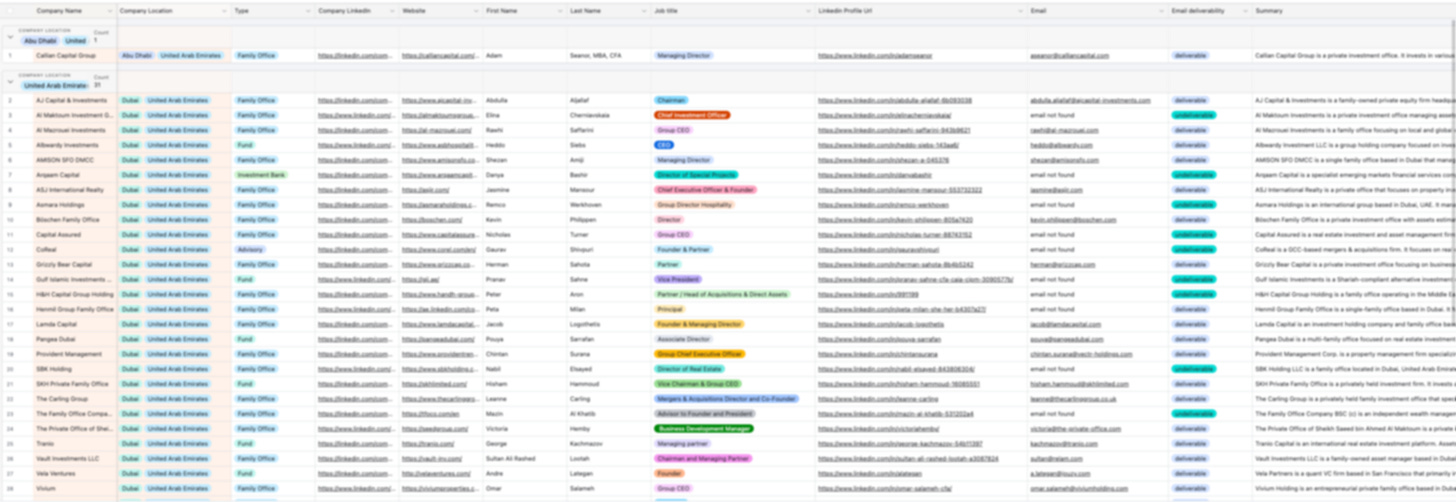Select row number 28 in the grid
Viewport: 1456px width, 502px height.
pos(9,489)
